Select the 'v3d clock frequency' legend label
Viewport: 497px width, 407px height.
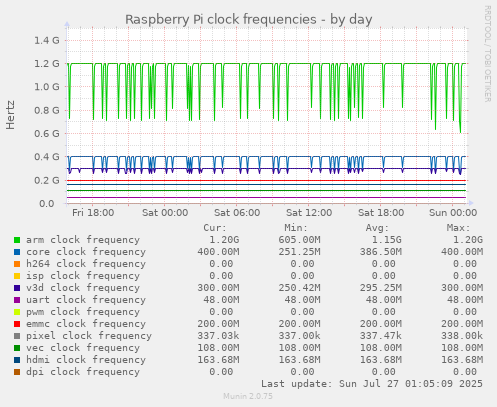pyautogui.click(x=83, y=288)
